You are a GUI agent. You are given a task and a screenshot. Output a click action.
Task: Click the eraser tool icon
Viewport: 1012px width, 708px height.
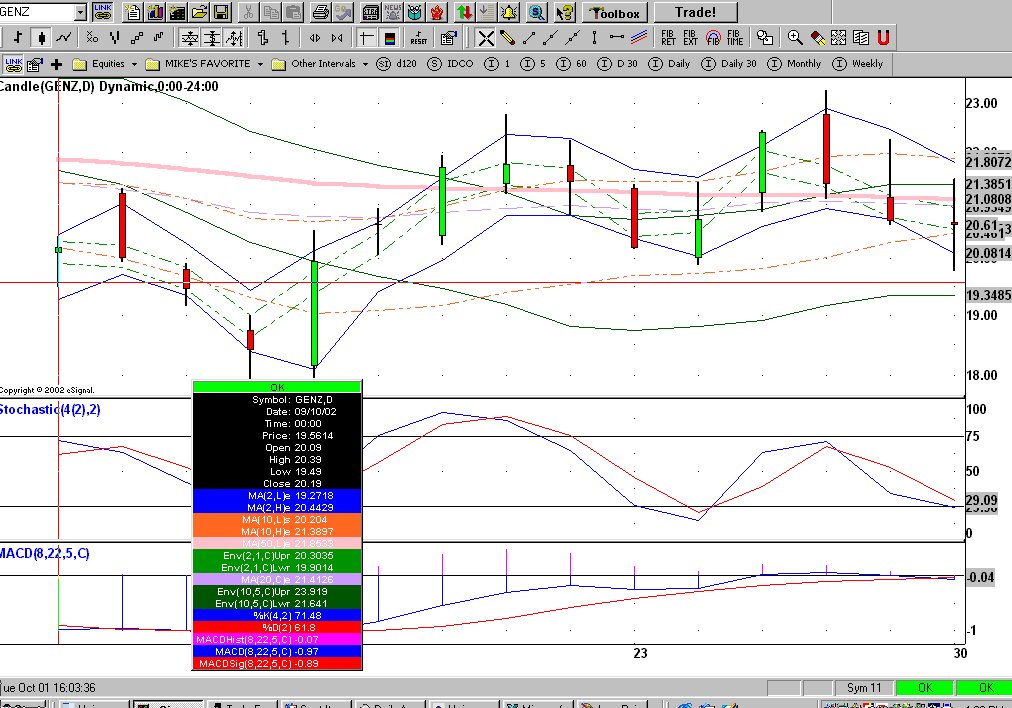coord(818,38)
